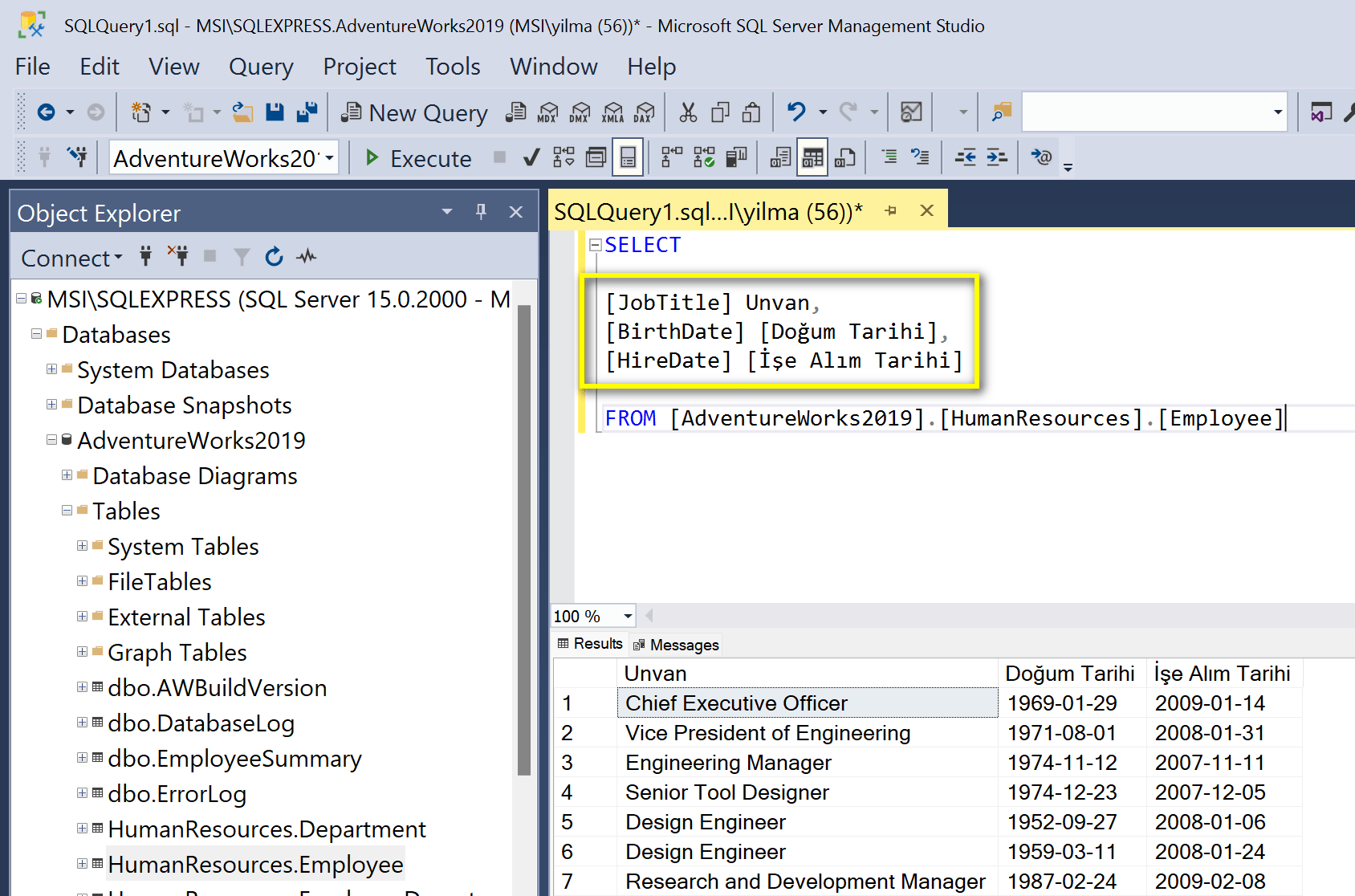
Task: Click Refresh in Object Explorer toolbar
Action: 274,257
